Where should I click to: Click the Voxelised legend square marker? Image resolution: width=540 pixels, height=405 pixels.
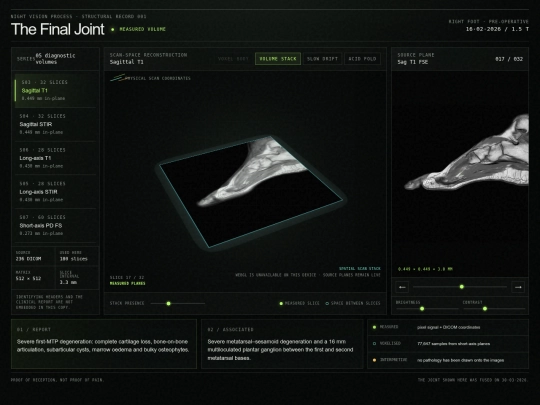click(374, 343)
